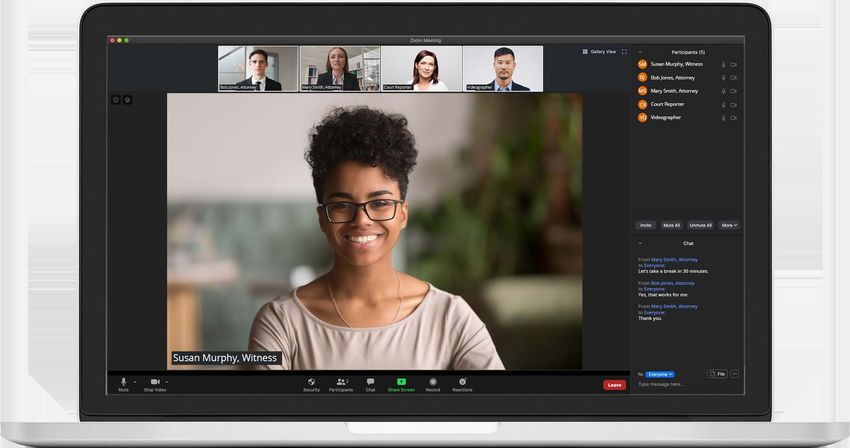850x448 pixels.
Task: Select Videographer video thumbnail
Action: coord(503,68)
